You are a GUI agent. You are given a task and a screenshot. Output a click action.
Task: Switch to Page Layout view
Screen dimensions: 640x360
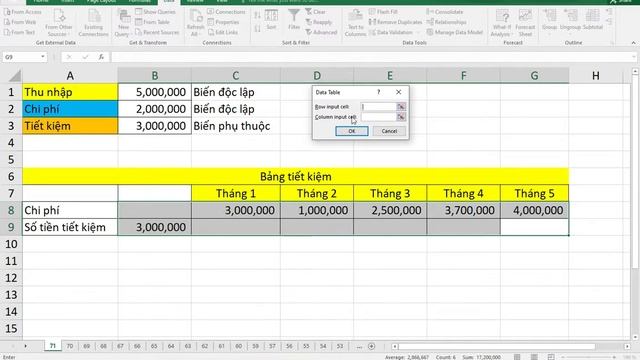tap(534, 357)
